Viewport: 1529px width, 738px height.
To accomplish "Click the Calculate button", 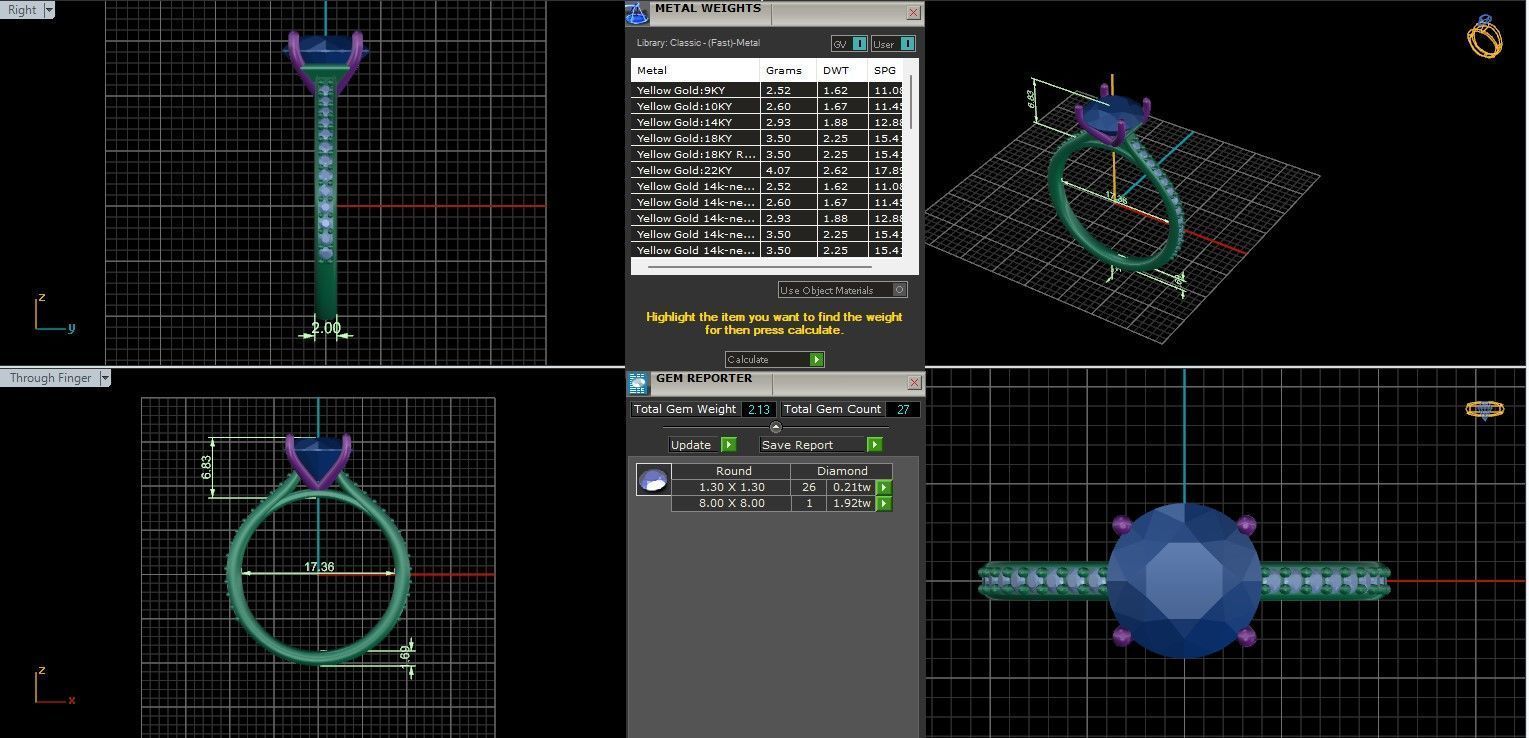I will (x=774, y=360).
